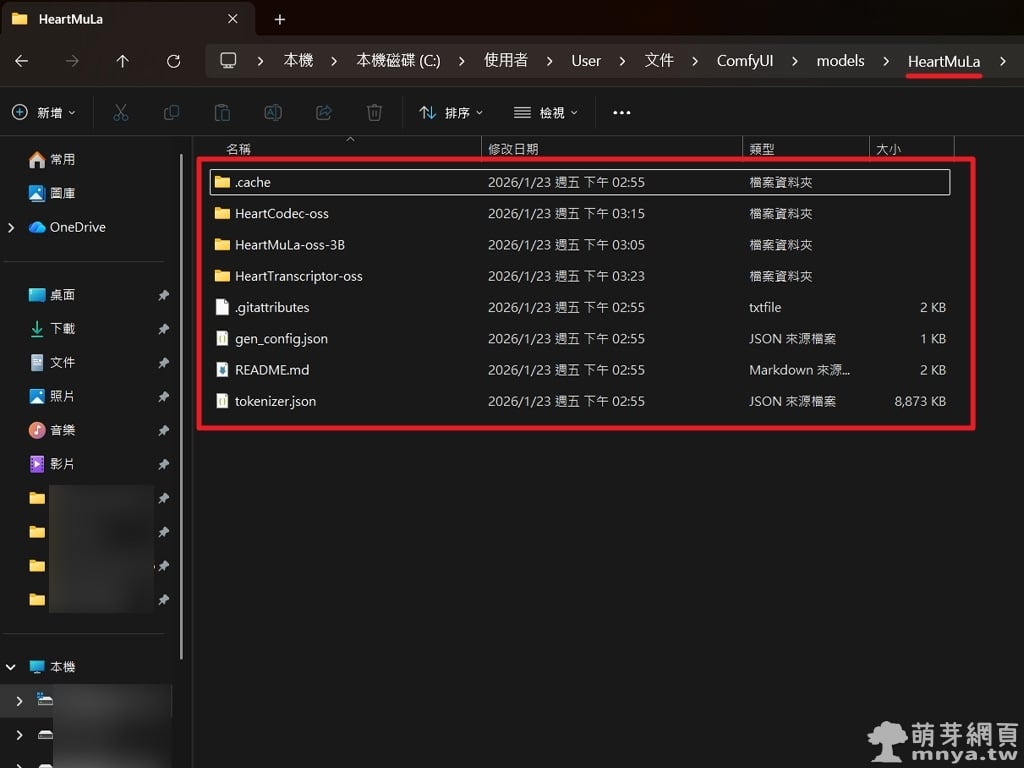Click the Rename icon in toolbar
1024x768 pixels.
pos(272,113)
